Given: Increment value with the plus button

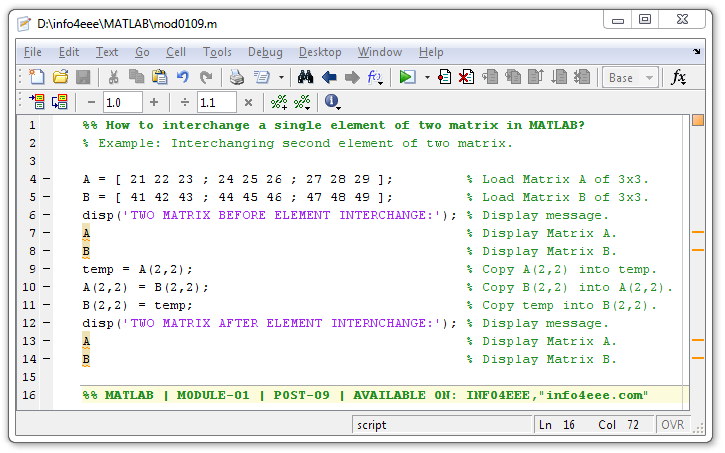Looking at the screenshot, I should pyautogui.click(x=154, y=102).
